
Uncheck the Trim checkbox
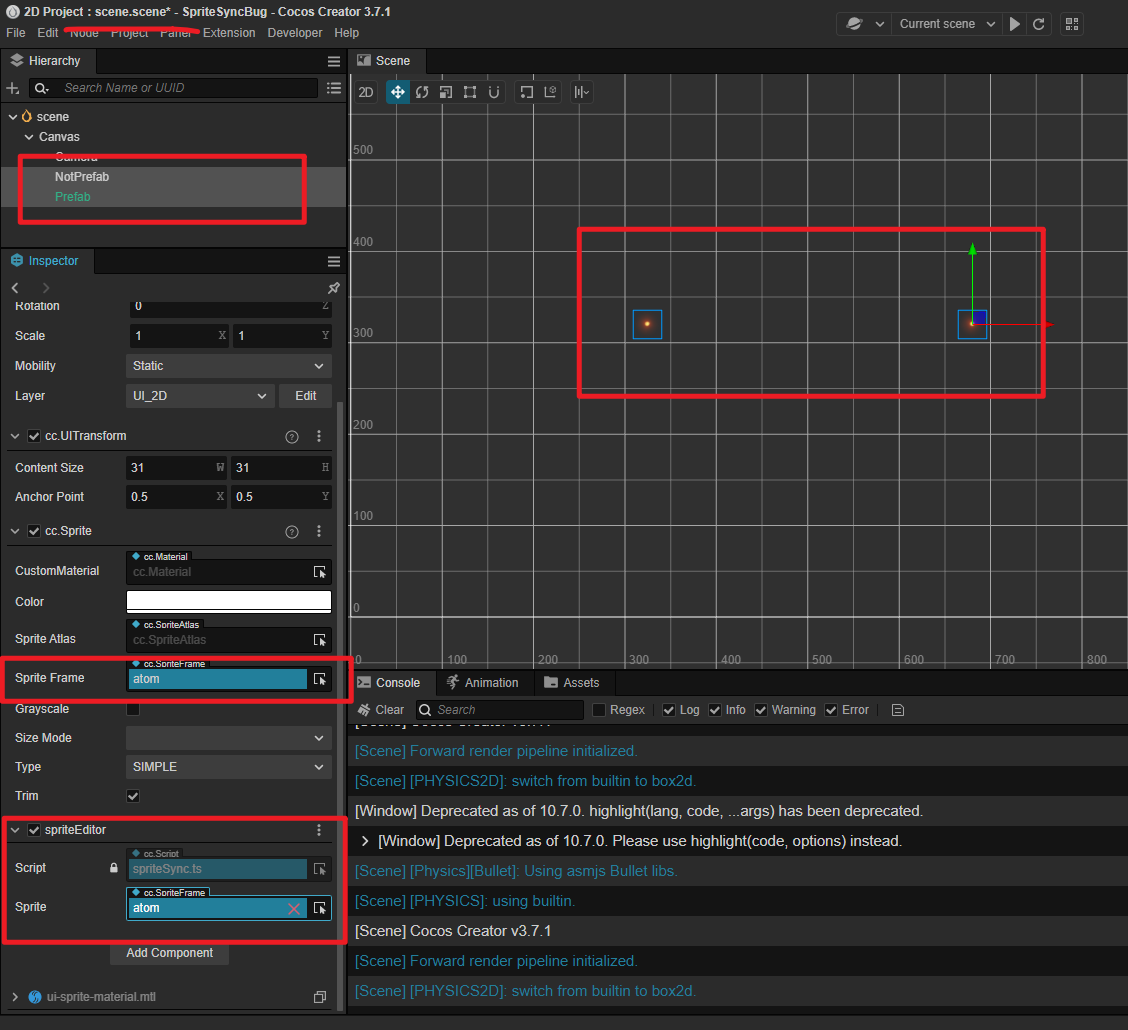[133, 796]
